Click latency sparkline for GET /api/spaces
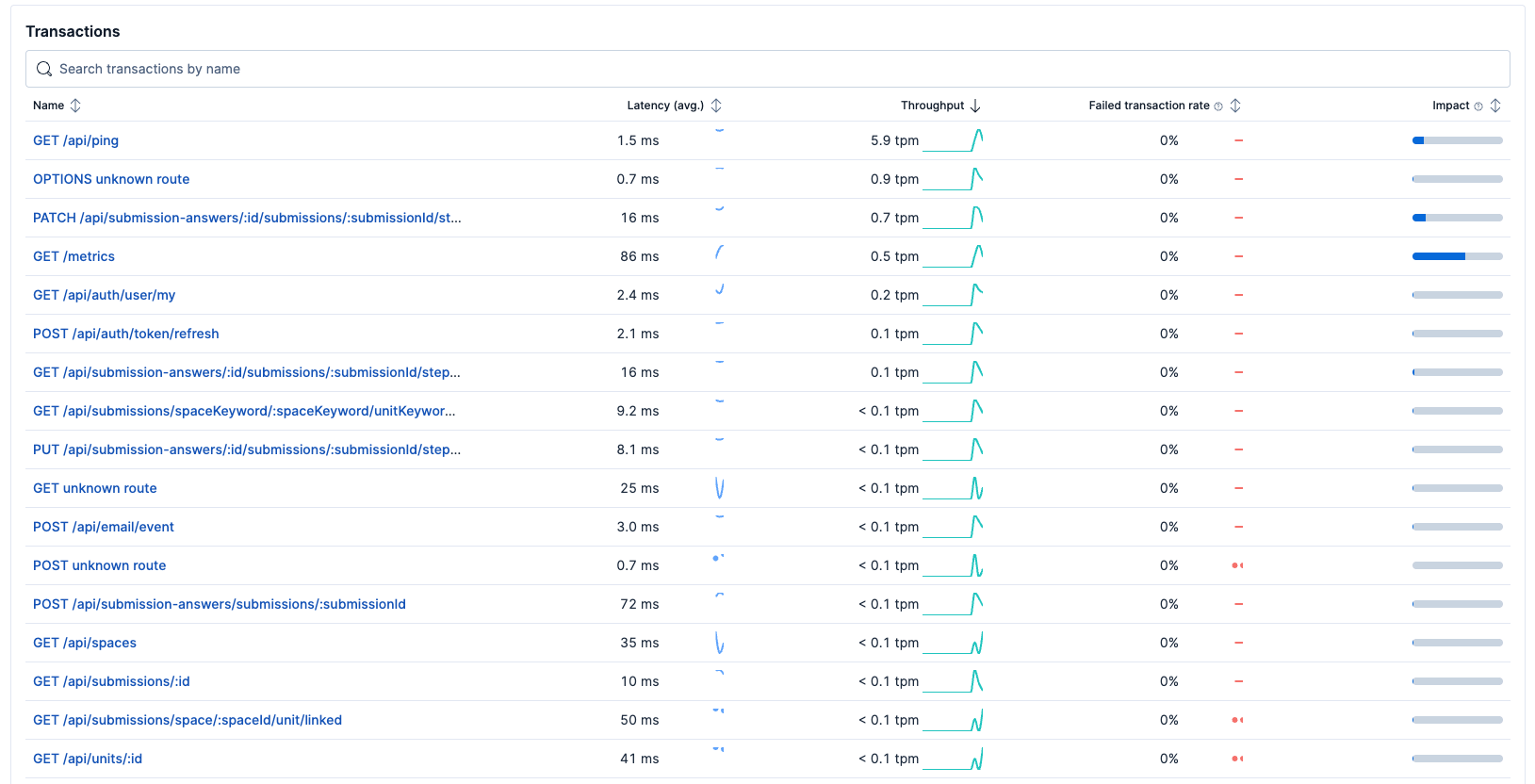 (720, 643)
